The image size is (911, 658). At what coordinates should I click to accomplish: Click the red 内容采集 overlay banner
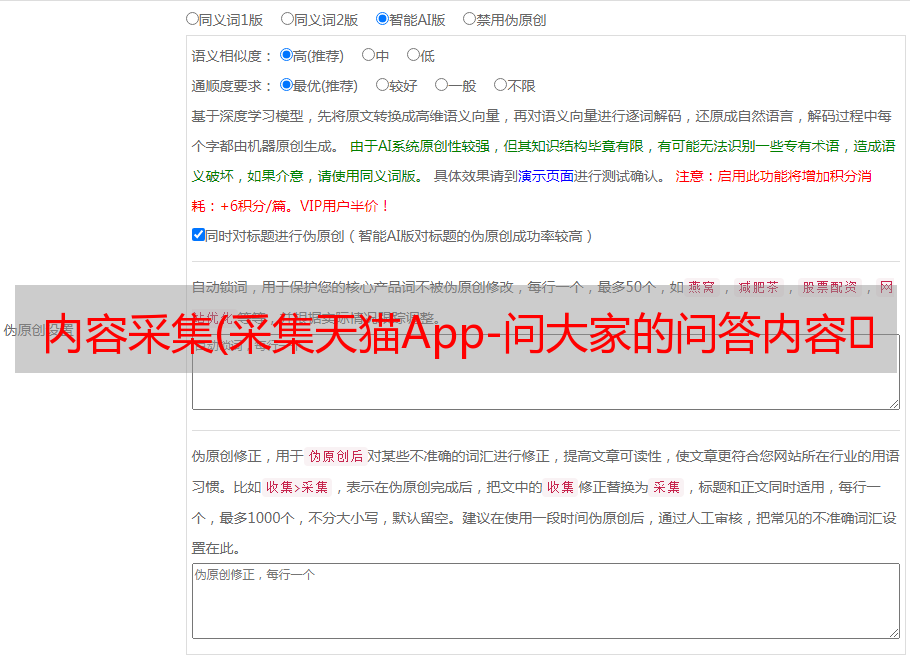[455, 329]
